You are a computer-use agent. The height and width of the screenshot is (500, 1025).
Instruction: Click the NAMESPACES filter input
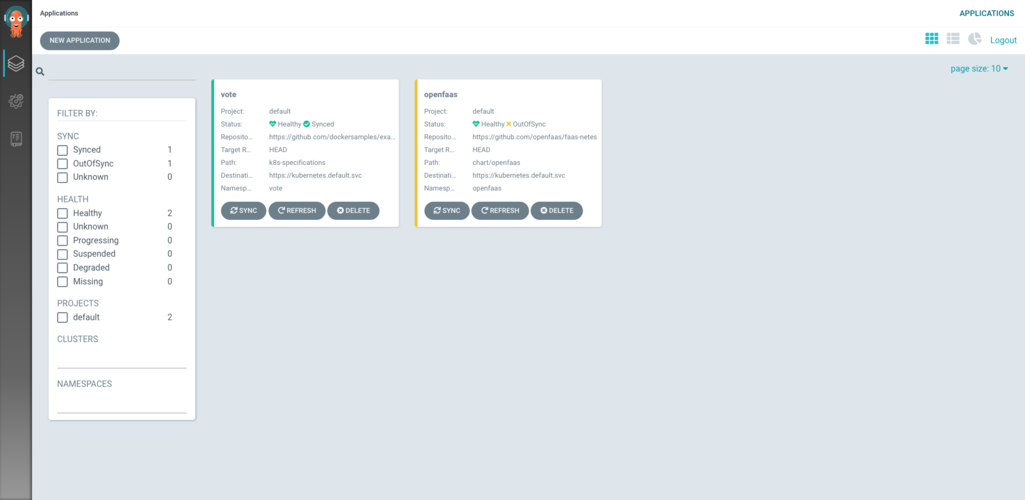point(122,404)
